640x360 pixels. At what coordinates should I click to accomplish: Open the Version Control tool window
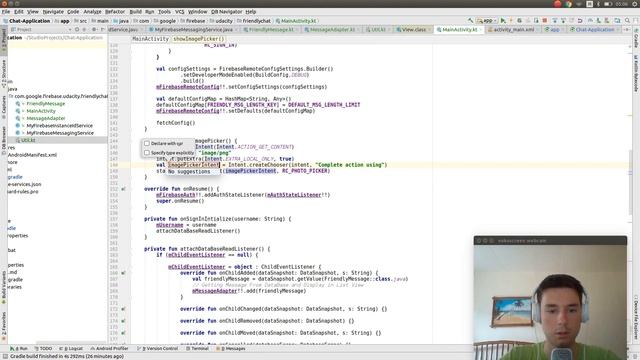[158, 349]
